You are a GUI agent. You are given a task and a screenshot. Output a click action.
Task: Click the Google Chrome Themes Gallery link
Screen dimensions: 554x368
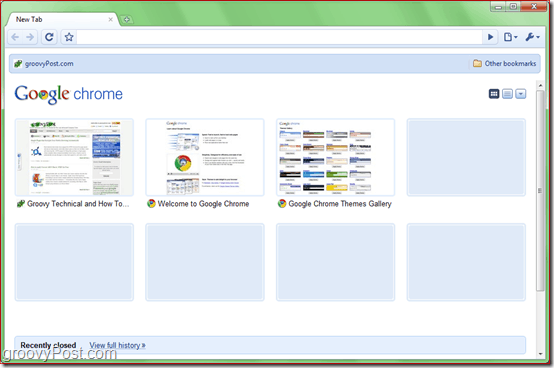[x=340, y=204]
